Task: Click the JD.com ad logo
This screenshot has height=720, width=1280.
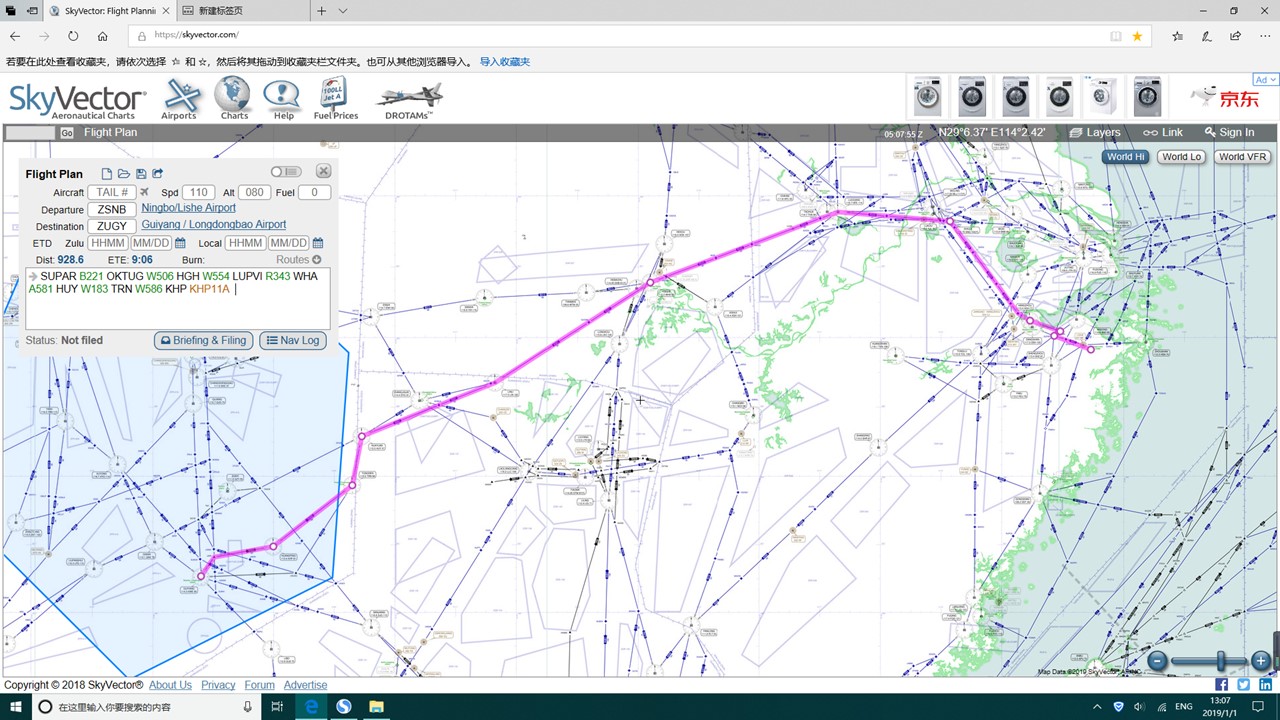Action: 1224,98
